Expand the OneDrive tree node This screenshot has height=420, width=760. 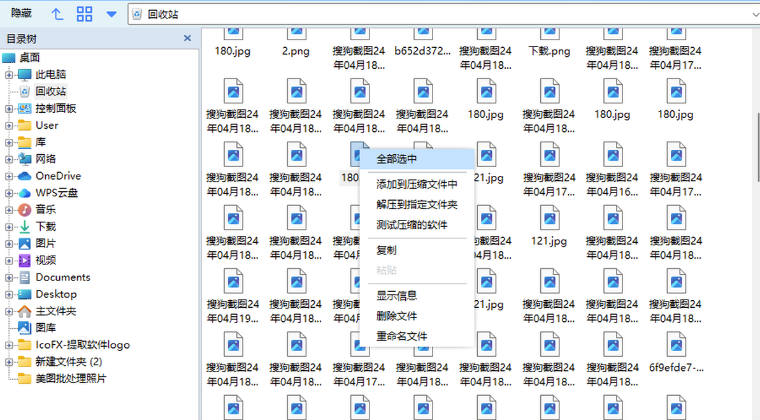pos(9,176)
